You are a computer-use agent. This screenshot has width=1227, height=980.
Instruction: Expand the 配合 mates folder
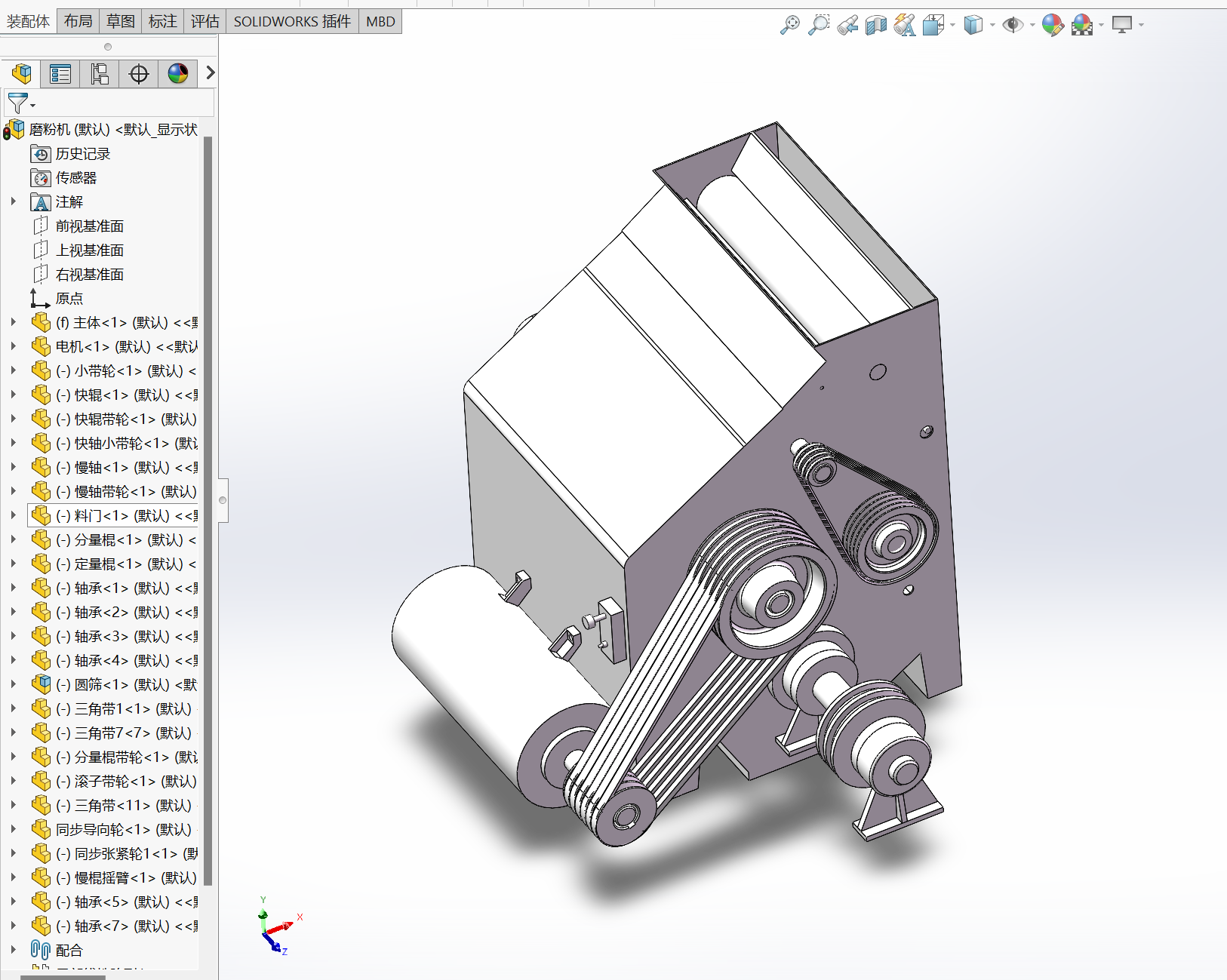point(14,950)
